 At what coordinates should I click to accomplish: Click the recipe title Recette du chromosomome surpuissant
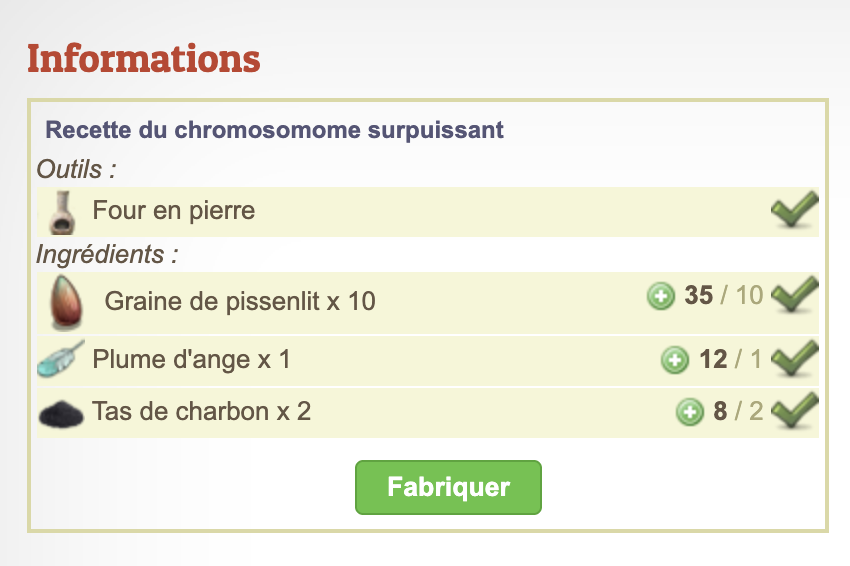tap(275, 130)
